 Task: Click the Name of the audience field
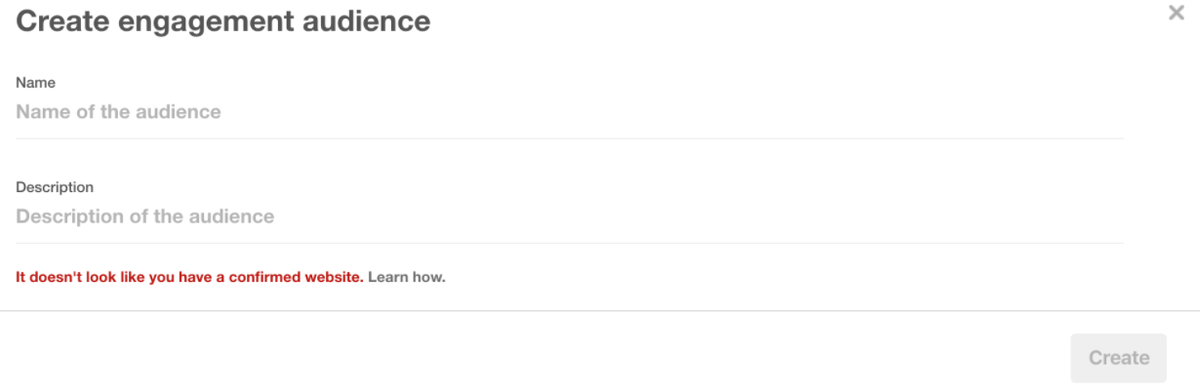pos(570,112)
